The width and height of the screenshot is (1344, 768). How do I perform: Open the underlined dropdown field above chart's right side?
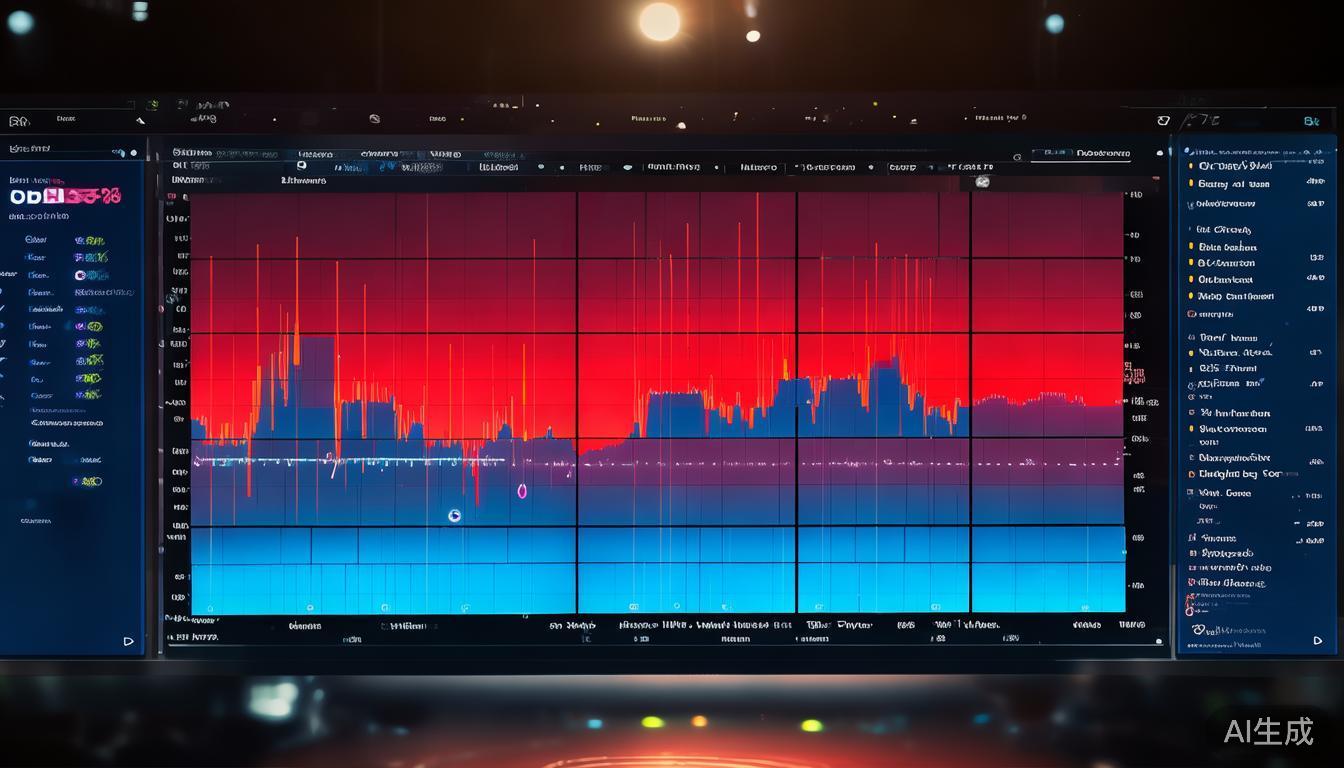[x=1085, y=154]
